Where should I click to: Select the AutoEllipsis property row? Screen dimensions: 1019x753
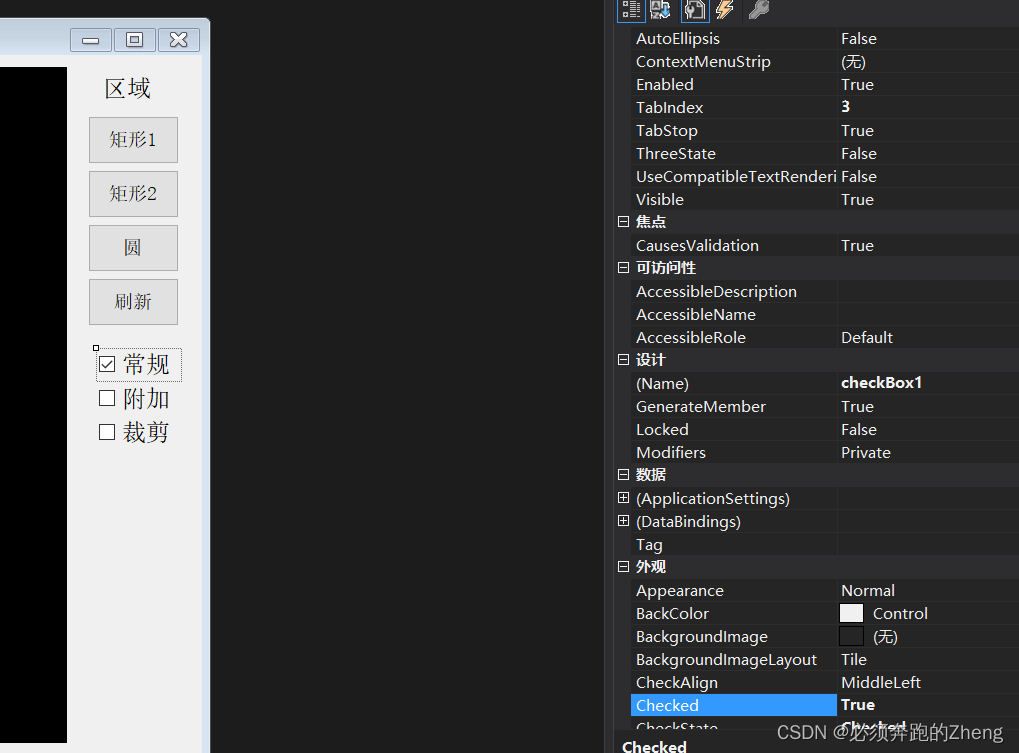(825, 38)
